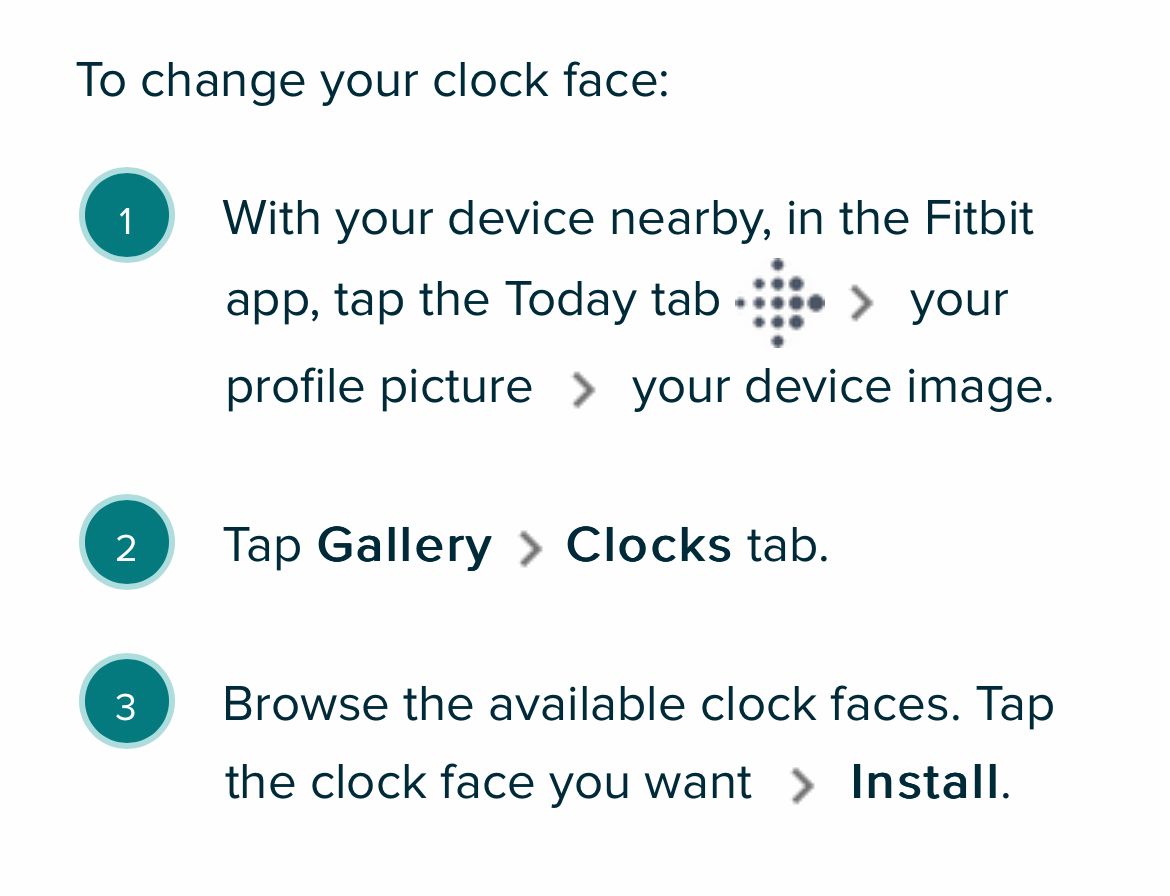Click the chevron after the Fitbit icon
Screen dimensions: 1170x896
pyautogui.click(x=861, y=303)
